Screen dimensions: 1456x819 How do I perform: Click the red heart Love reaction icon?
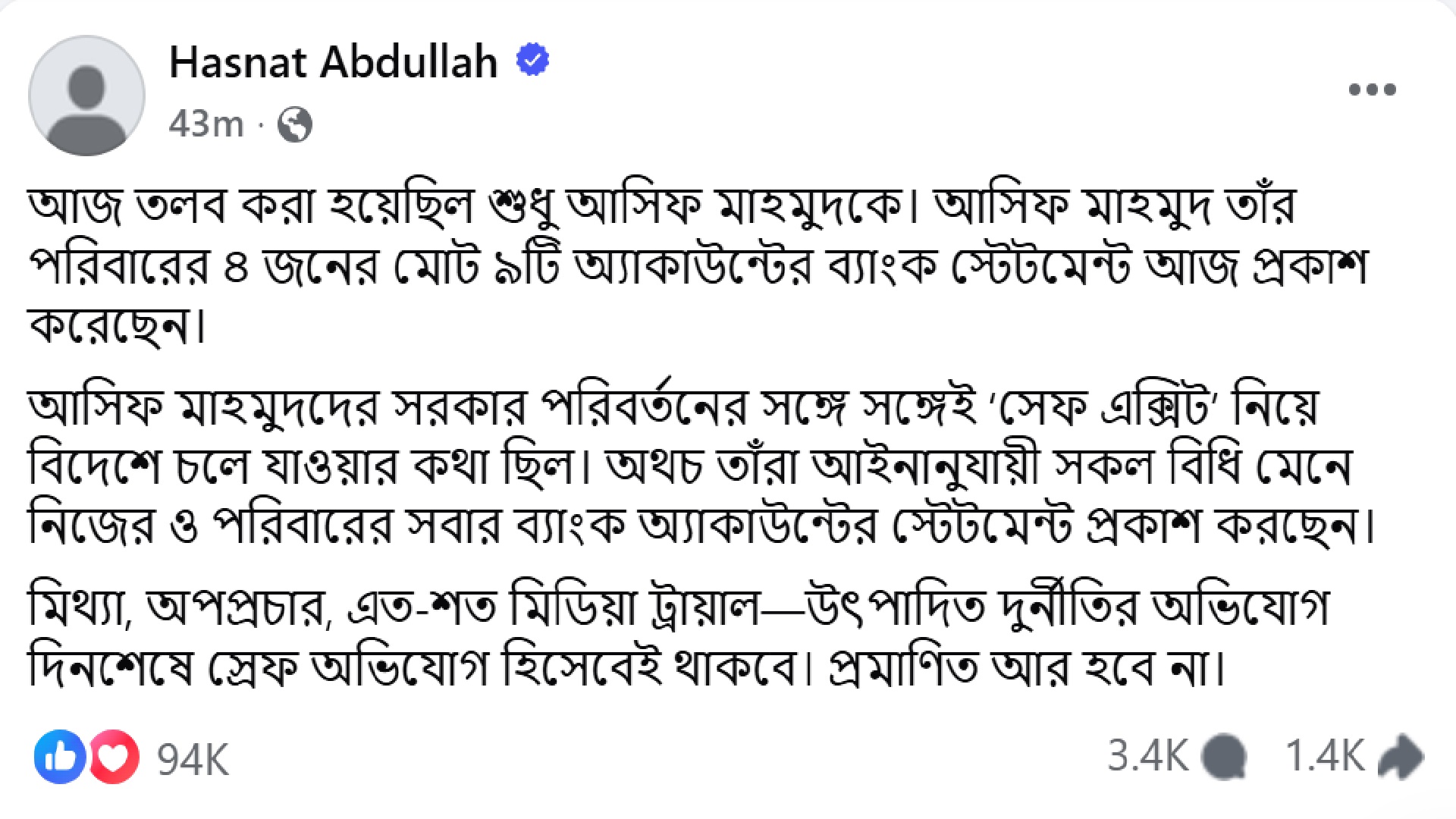point(115,757)
